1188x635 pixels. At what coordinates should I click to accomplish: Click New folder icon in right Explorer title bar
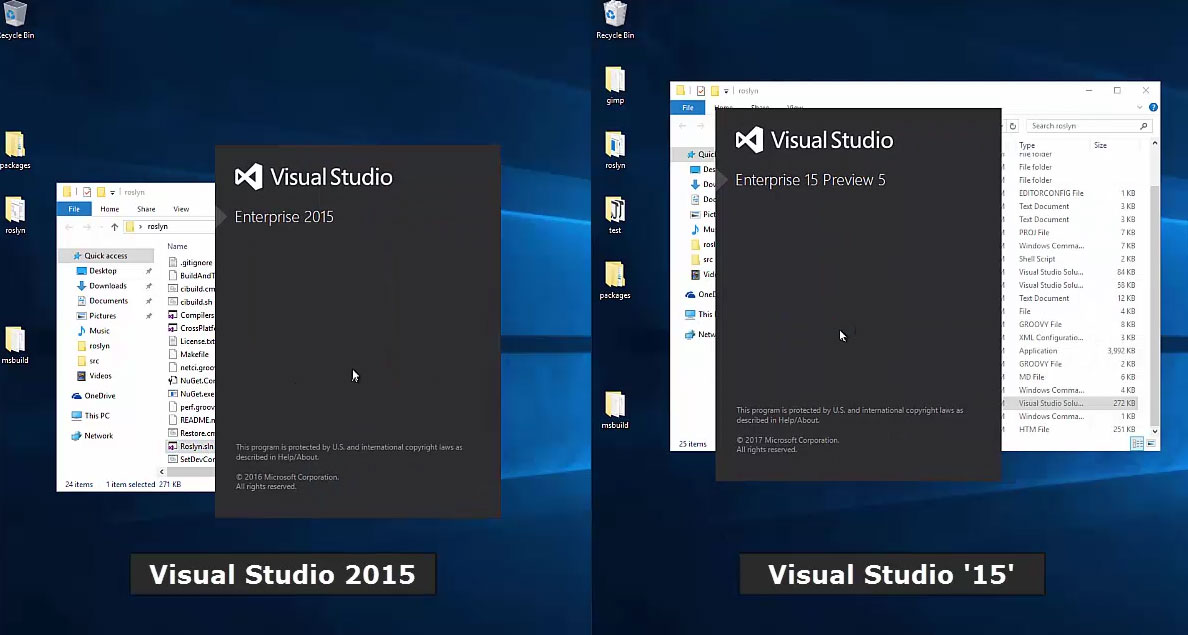(x=714, y=91)
